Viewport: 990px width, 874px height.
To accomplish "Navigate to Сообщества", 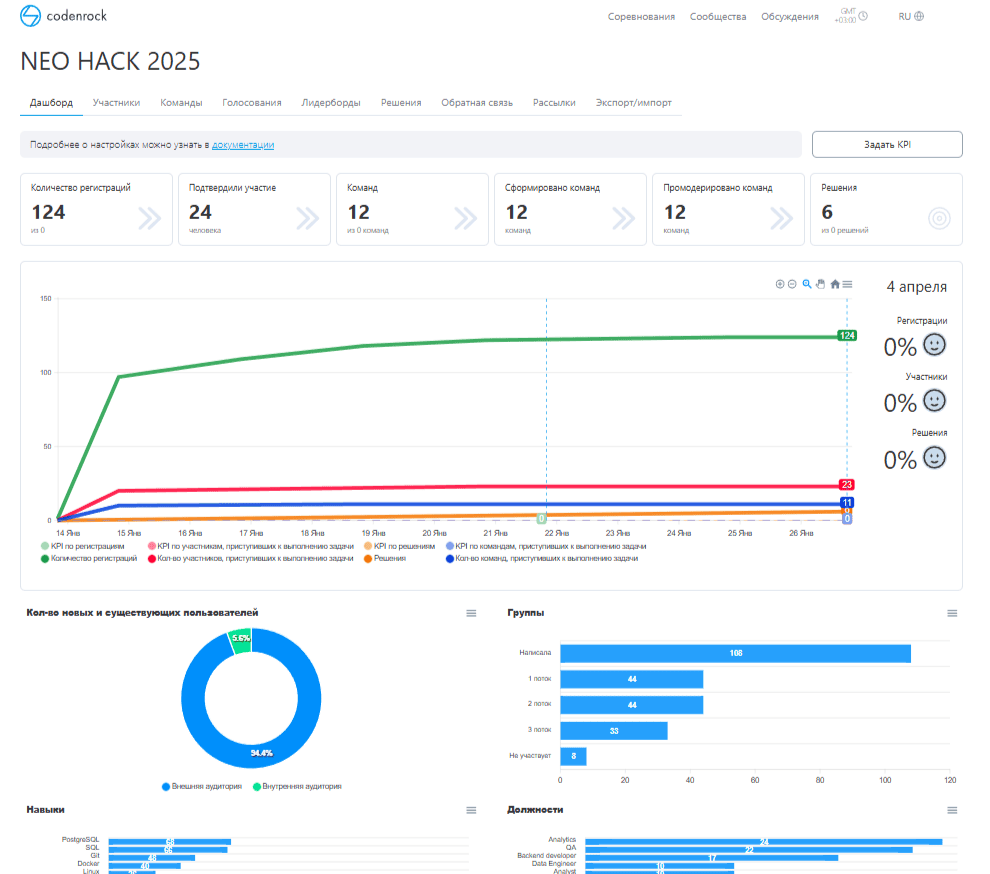I will pos(718,16).
